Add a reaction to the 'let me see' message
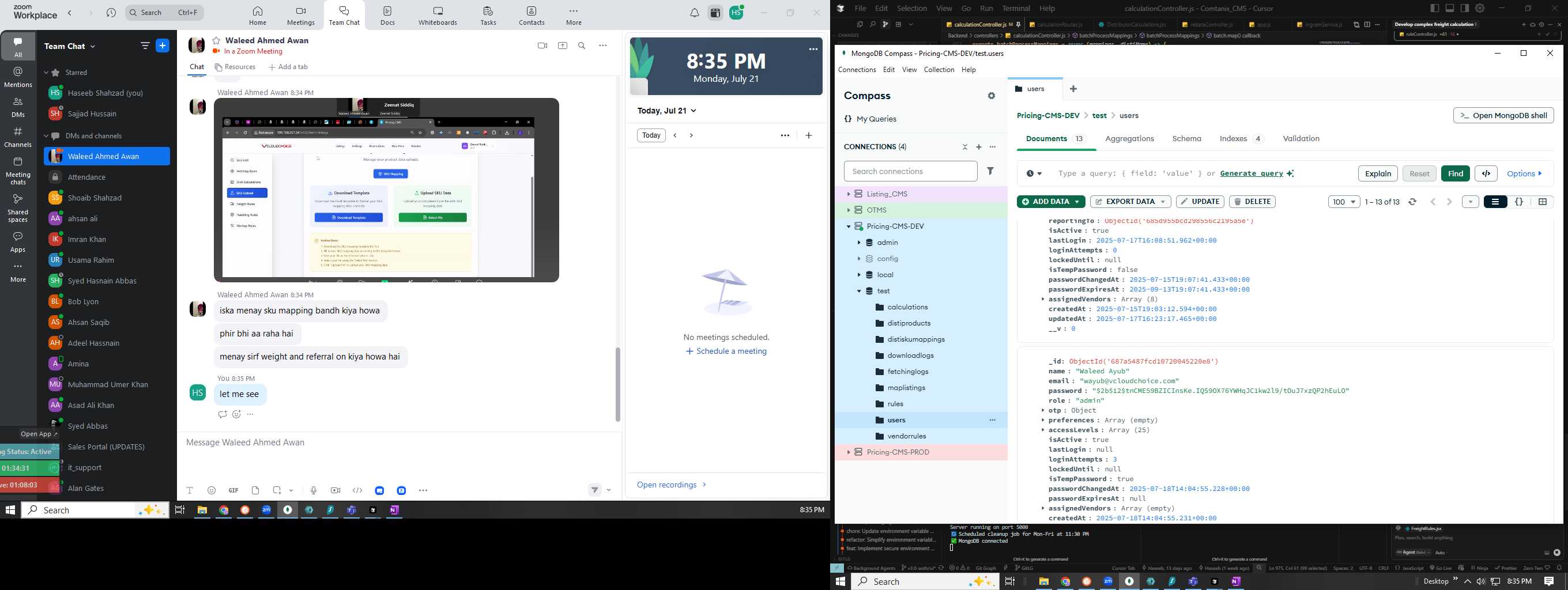The width and height of the screenshot is (1568, 590). point(236,414)
